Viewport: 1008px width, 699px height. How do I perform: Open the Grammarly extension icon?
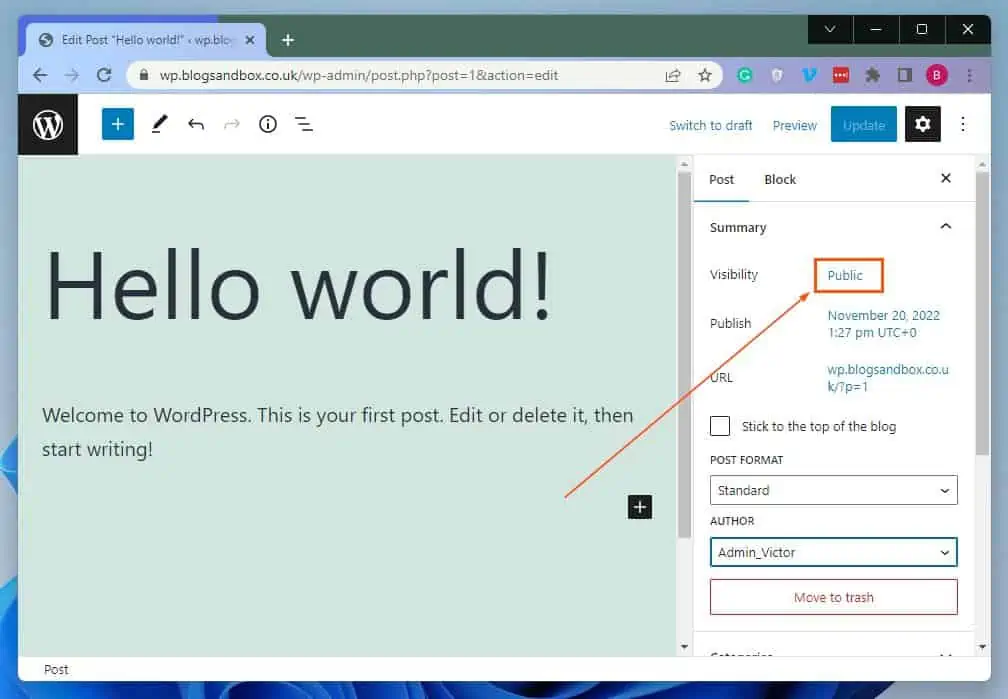(744, 75)
